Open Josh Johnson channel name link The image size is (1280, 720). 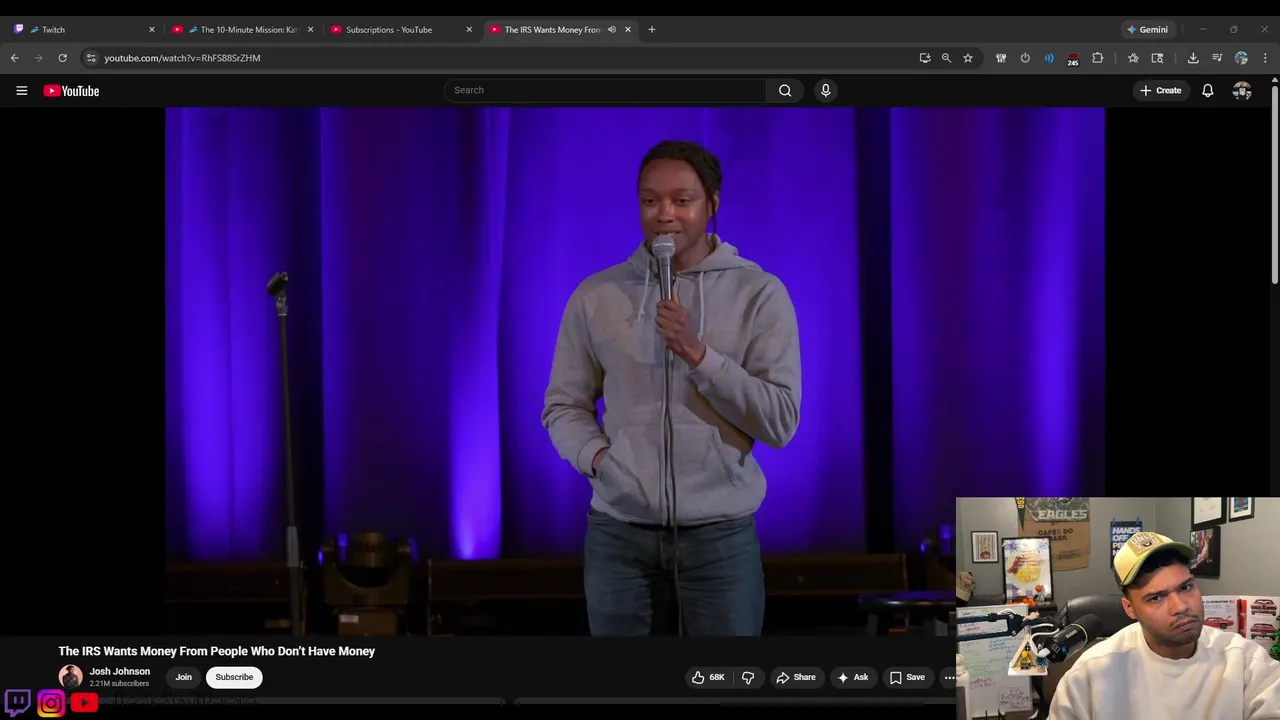[x=120, y=672]
